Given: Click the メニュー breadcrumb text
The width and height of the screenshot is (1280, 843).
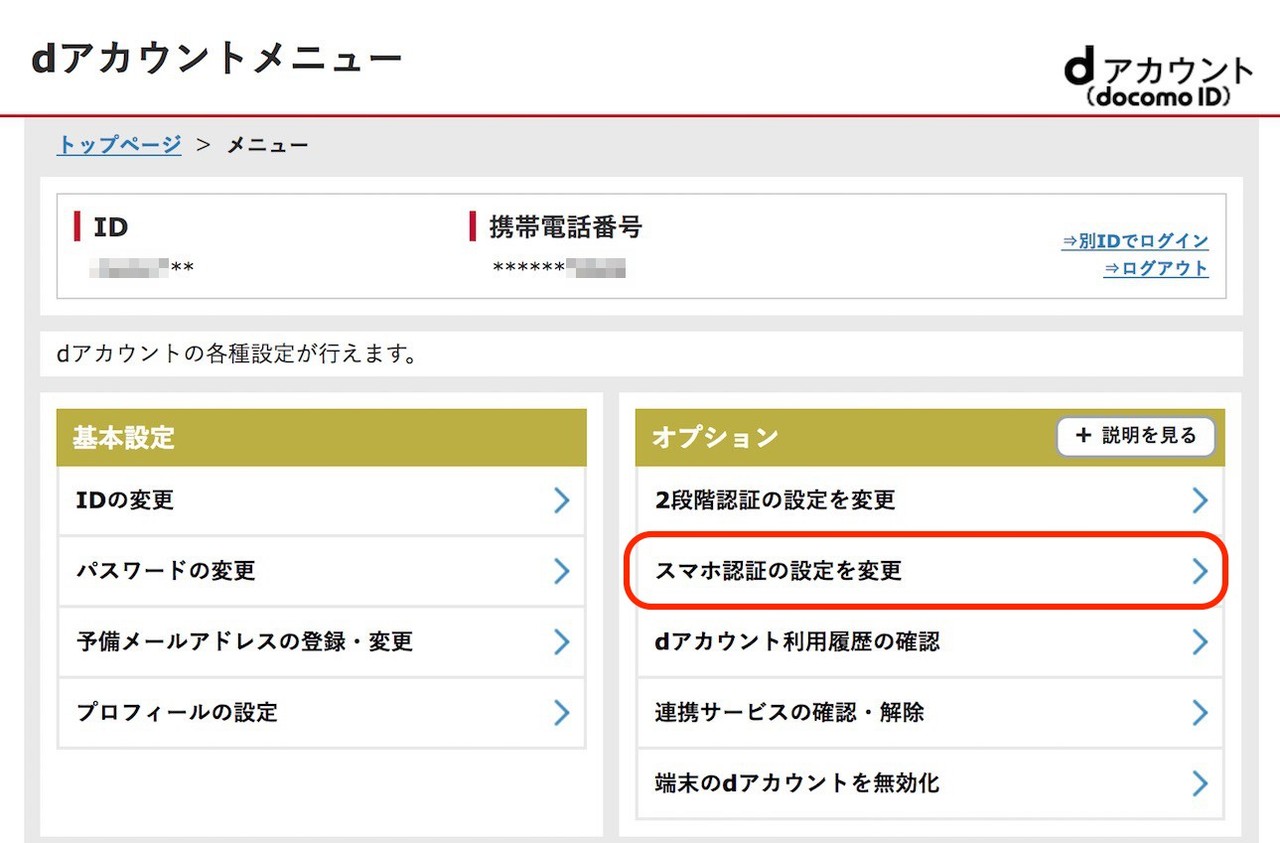Looking at the screenshot, I should [267, 146].
